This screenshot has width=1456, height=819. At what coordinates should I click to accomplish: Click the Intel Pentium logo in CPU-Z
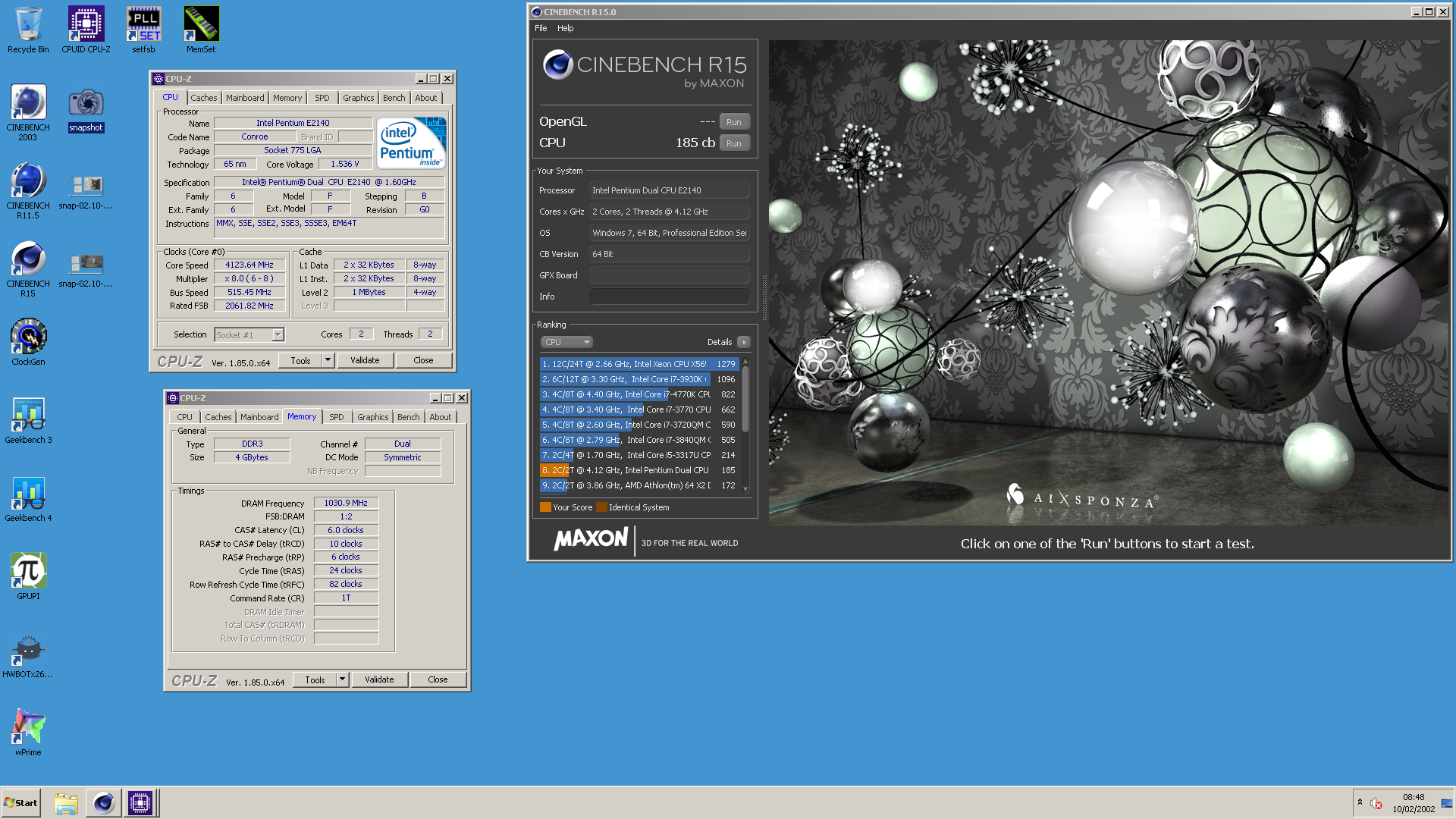coord(412,143)
